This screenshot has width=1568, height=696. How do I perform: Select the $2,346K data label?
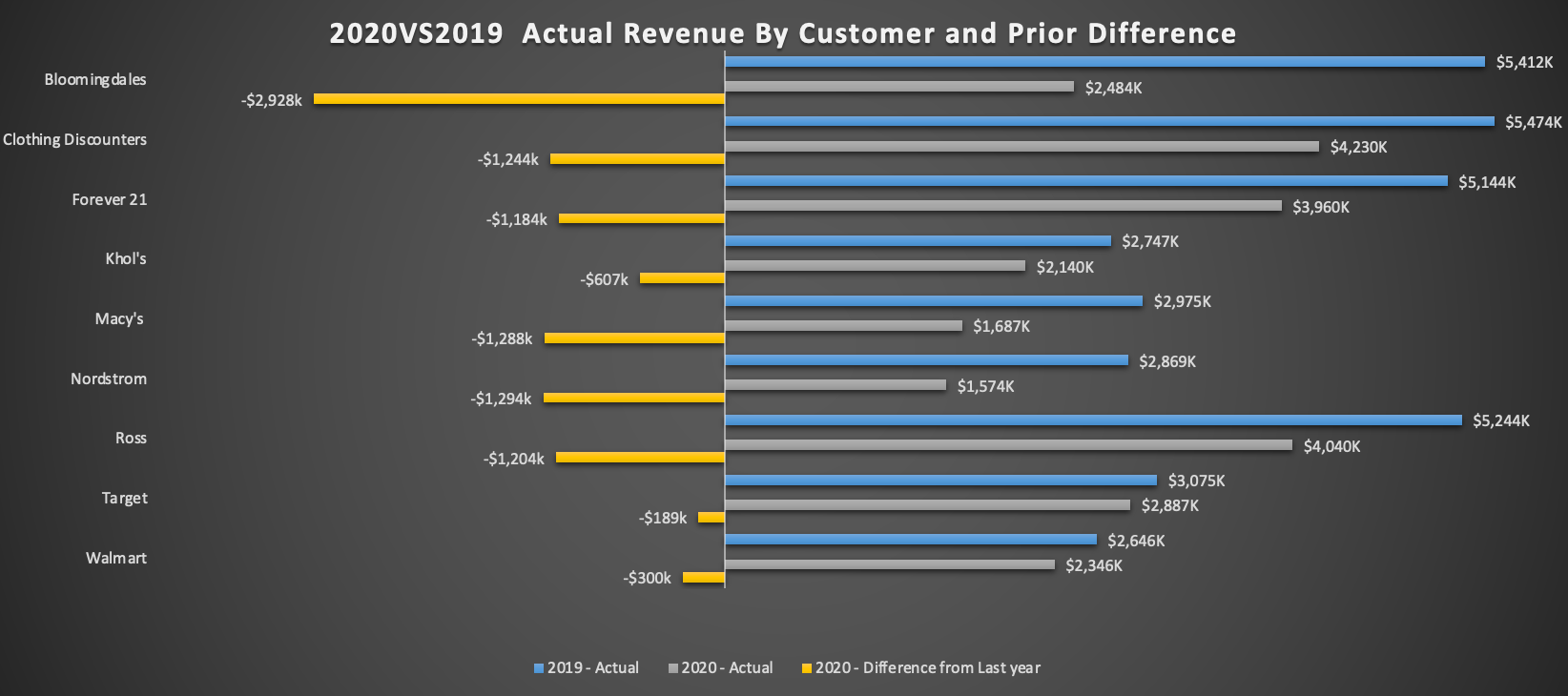pos(1094,565)
